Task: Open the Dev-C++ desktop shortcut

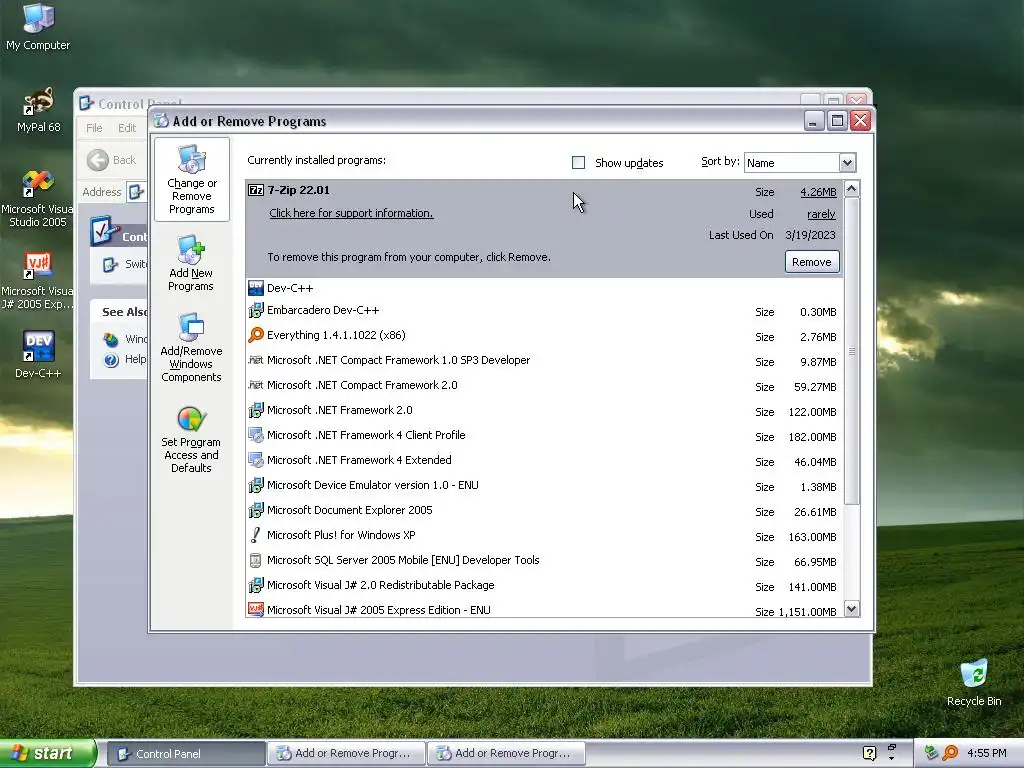Action: pos(38,346)
